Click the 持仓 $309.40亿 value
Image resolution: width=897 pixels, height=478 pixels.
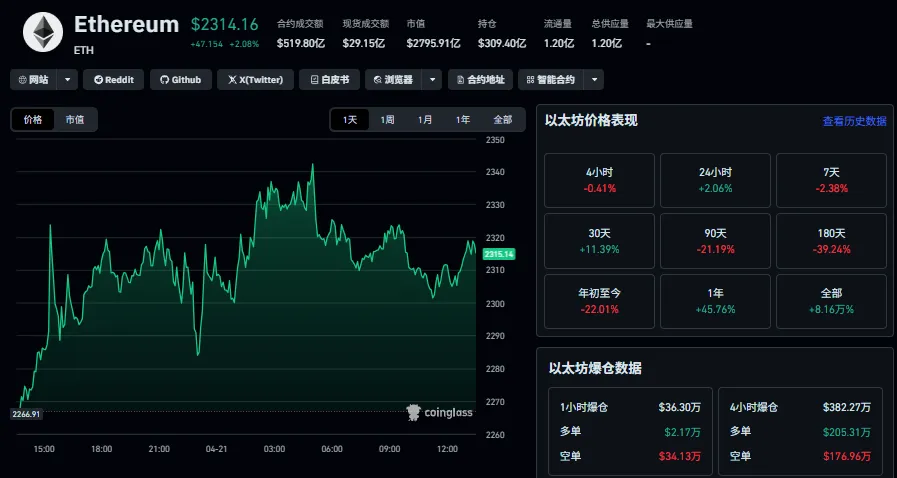point(502,43)
